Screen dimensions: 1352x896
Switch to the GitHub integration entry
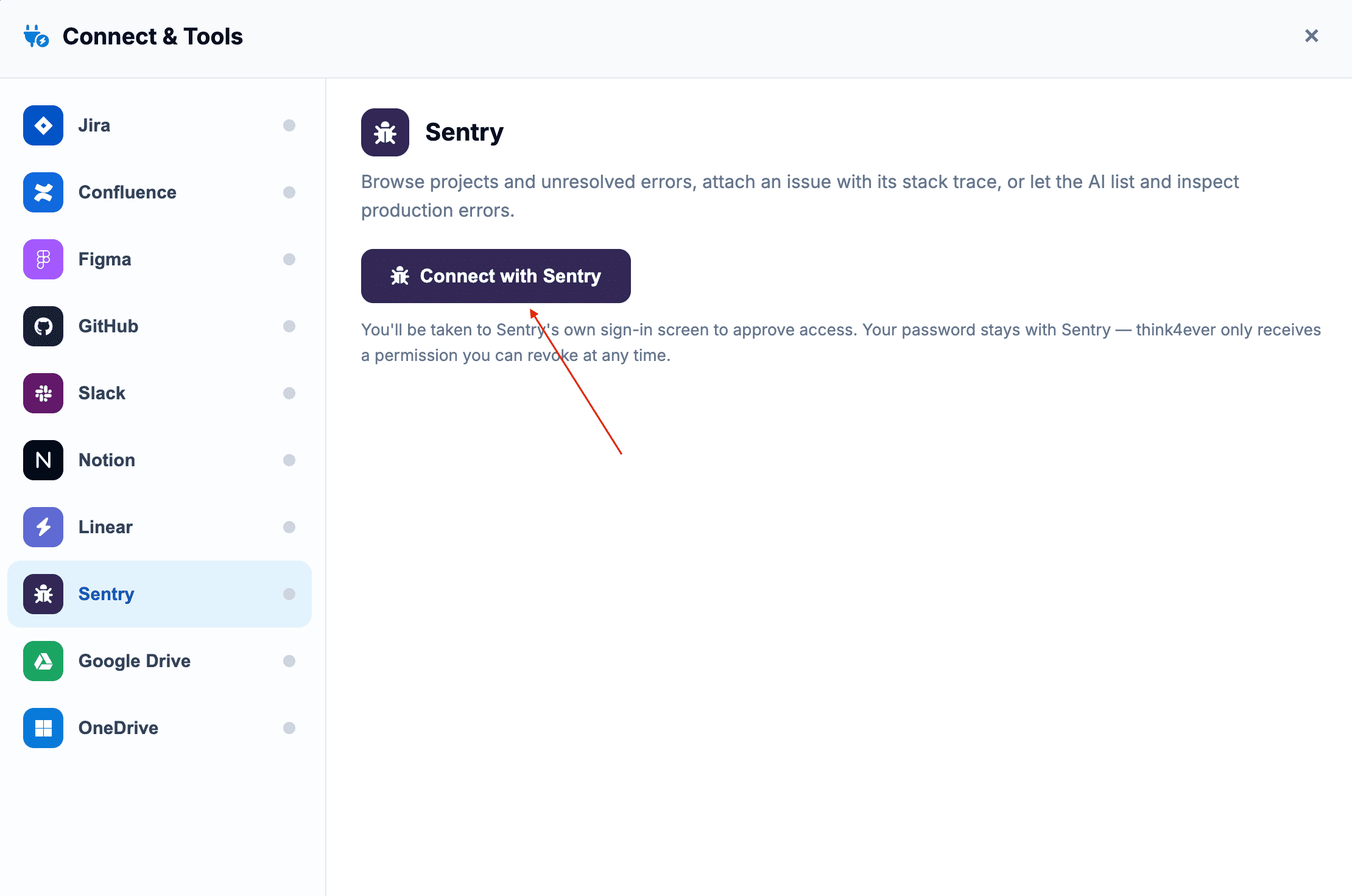pos(160,326)
